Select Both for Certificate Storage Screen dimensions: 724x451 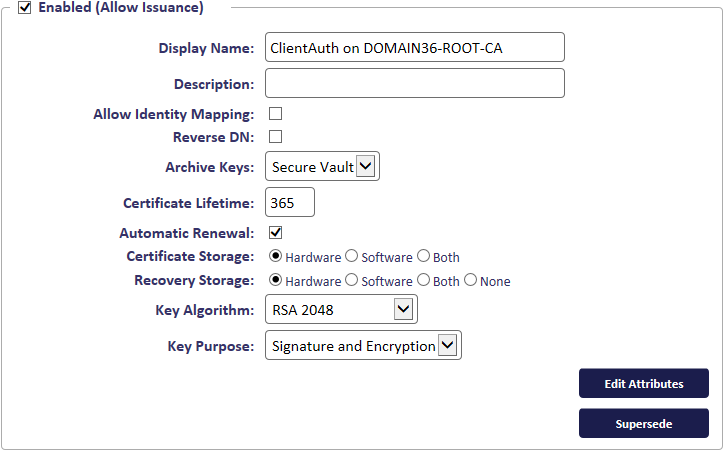(423, 256)
